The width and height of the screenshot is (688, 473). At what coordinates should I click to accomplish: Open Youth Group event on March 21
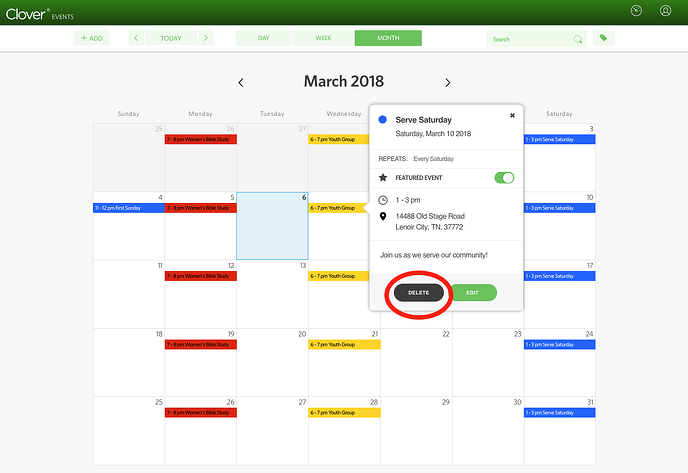coord(344,344)
